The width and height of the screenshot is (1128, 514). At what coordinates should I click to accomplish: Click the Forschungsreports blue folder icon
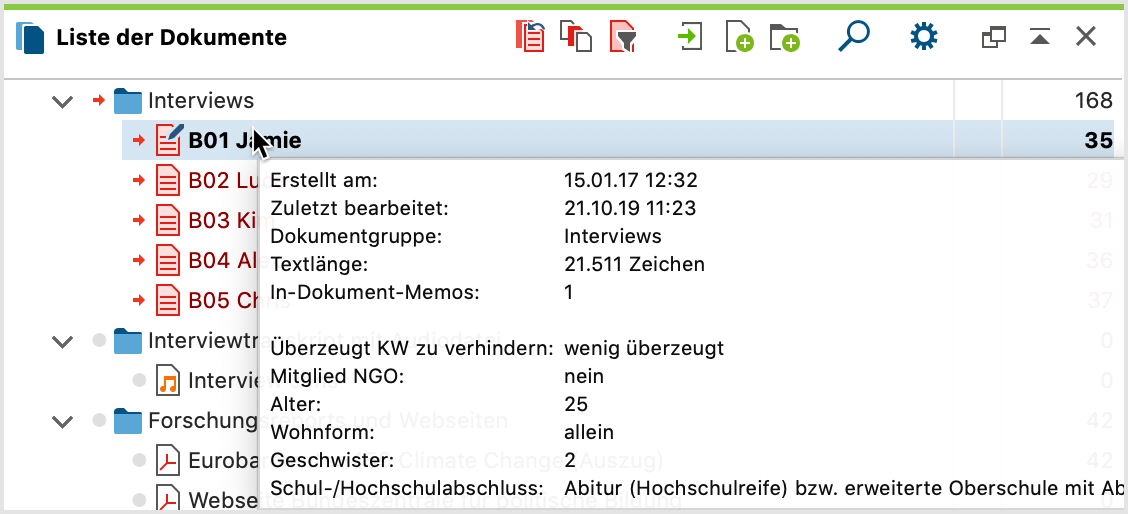pyautogui.click(x=128, y=420)
